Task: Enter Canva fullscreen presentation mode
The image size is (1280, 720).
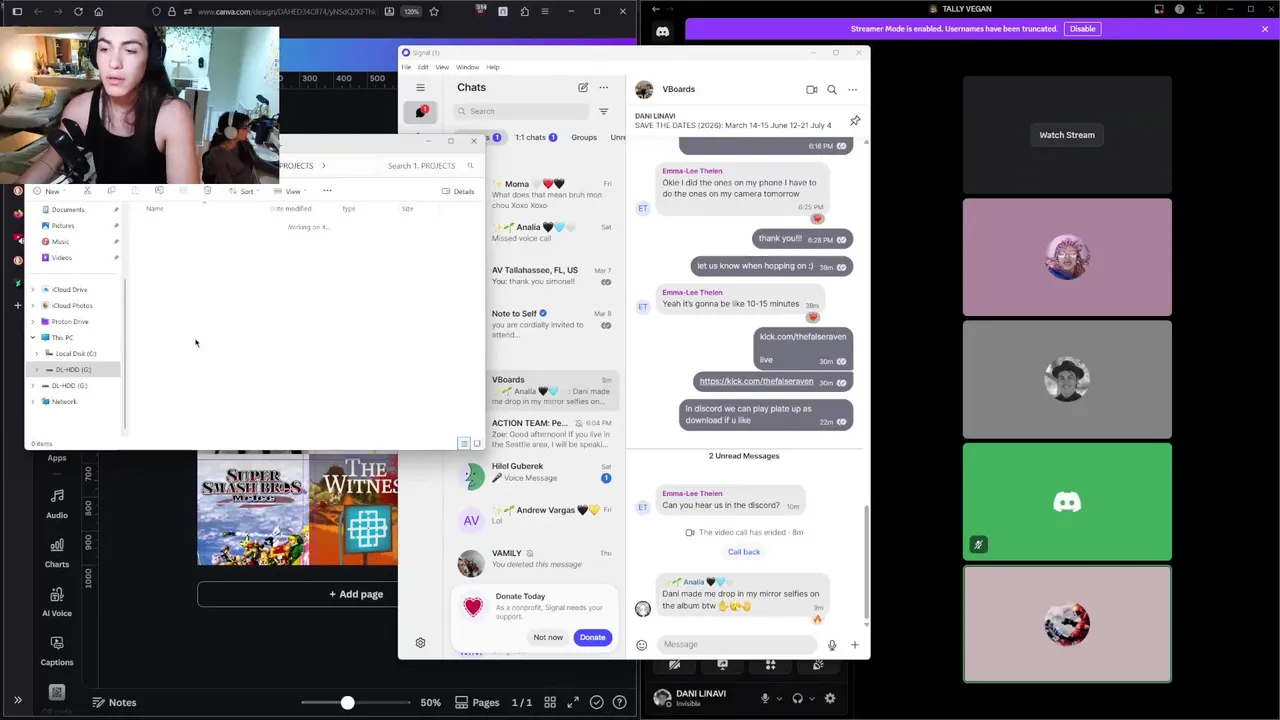Action: point(573,702)
